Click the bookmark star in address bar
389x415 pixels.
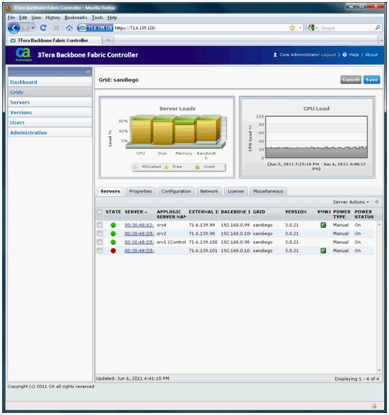tap(292, 28)
